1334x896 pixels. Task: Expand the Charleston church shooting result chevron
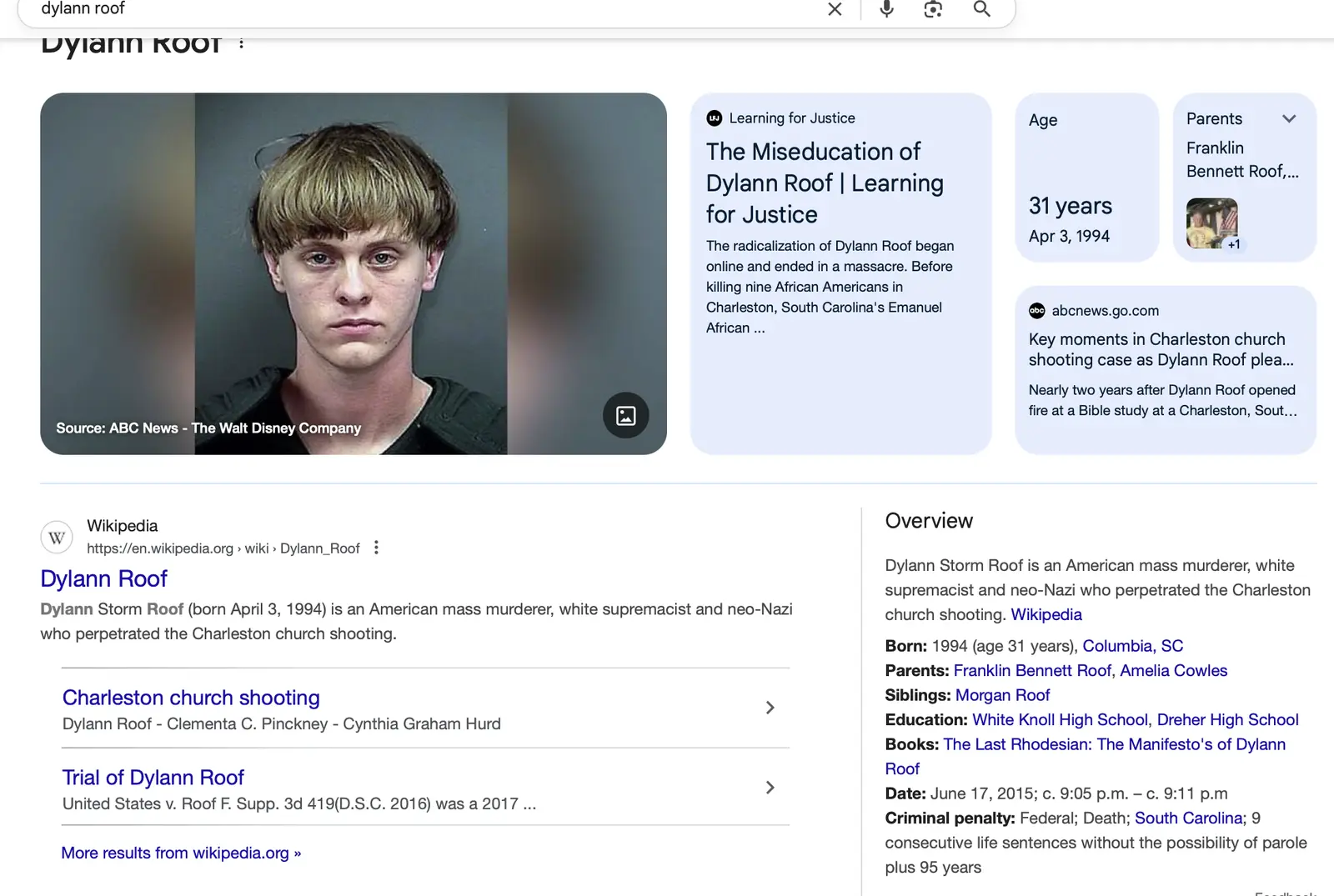(x=770, y=707)
